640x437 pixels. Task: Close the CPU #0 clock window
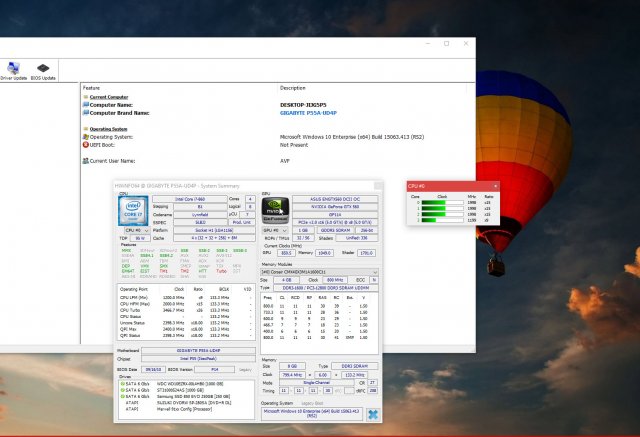494,185
